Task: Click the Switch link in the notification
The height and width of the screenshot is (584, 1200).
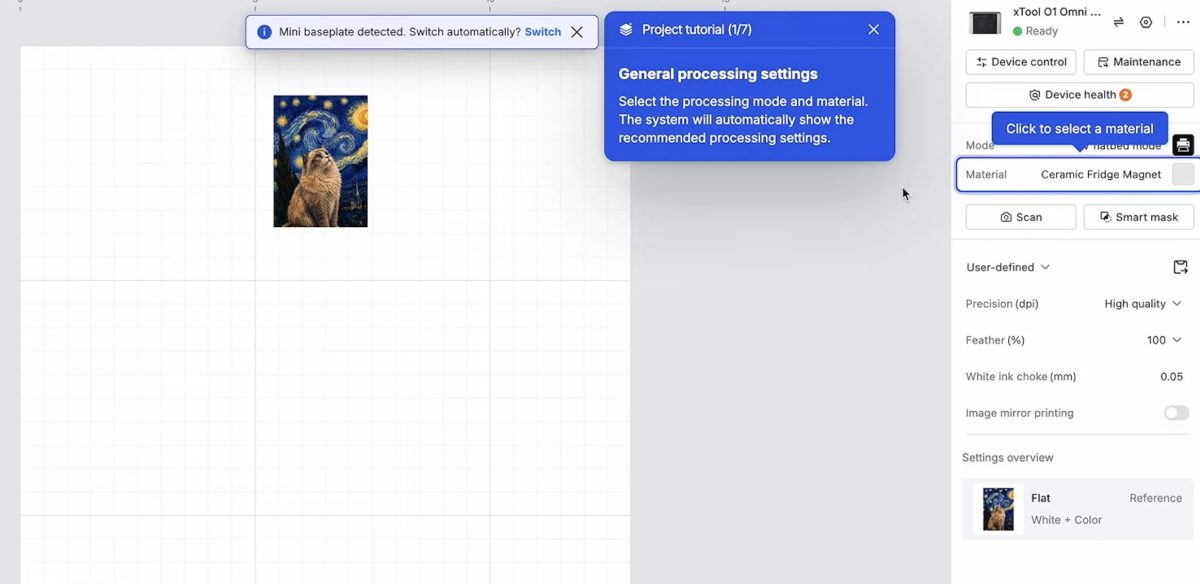Action: [543, 32]
